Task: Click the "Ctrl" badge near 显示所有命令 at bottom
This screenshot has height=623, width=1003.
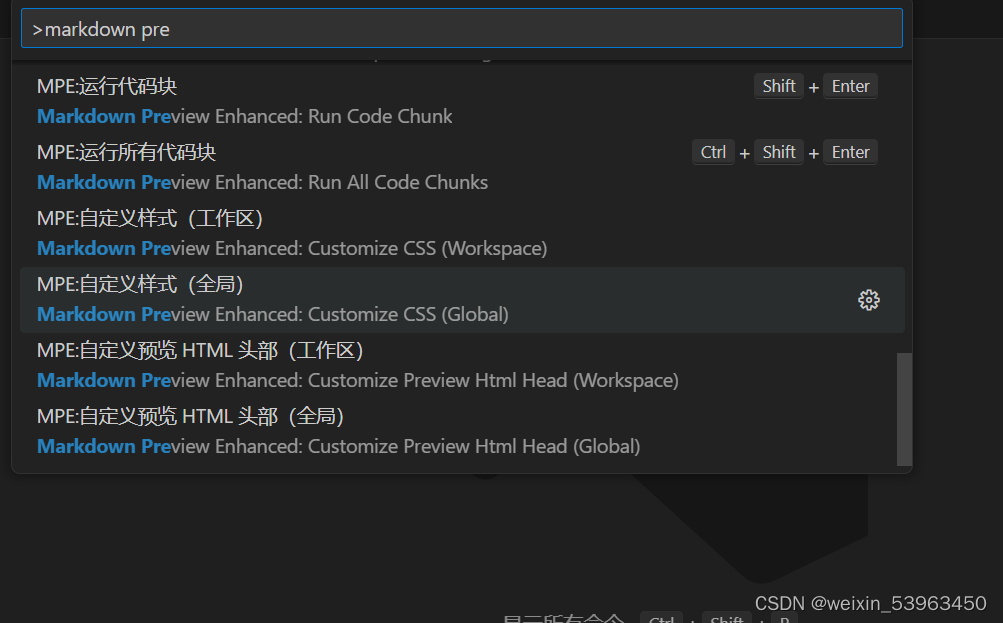Action: [661, 618]
